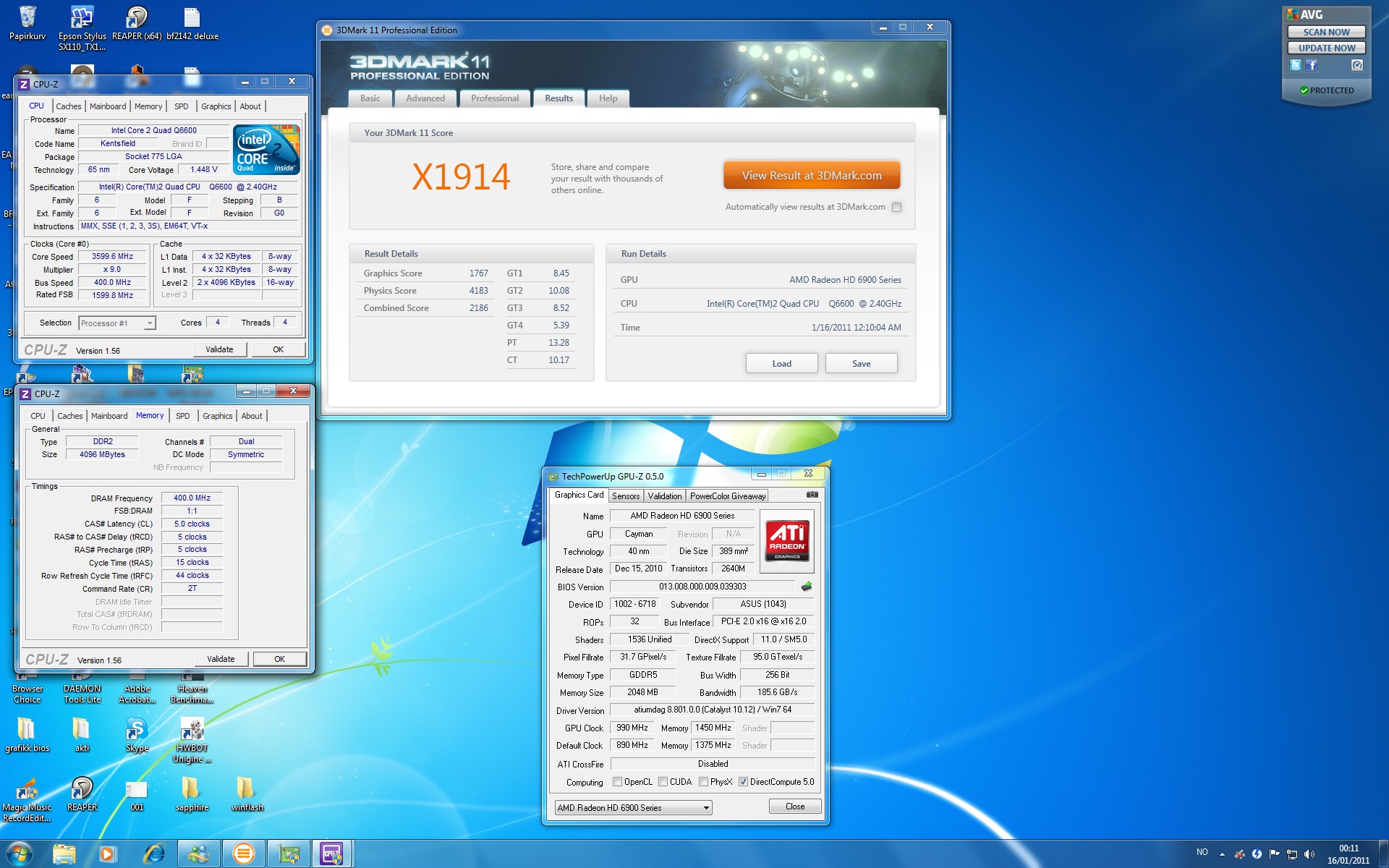Open the sapphire folder on desktop
This screenshot has width=1389, height=868.
192,793
